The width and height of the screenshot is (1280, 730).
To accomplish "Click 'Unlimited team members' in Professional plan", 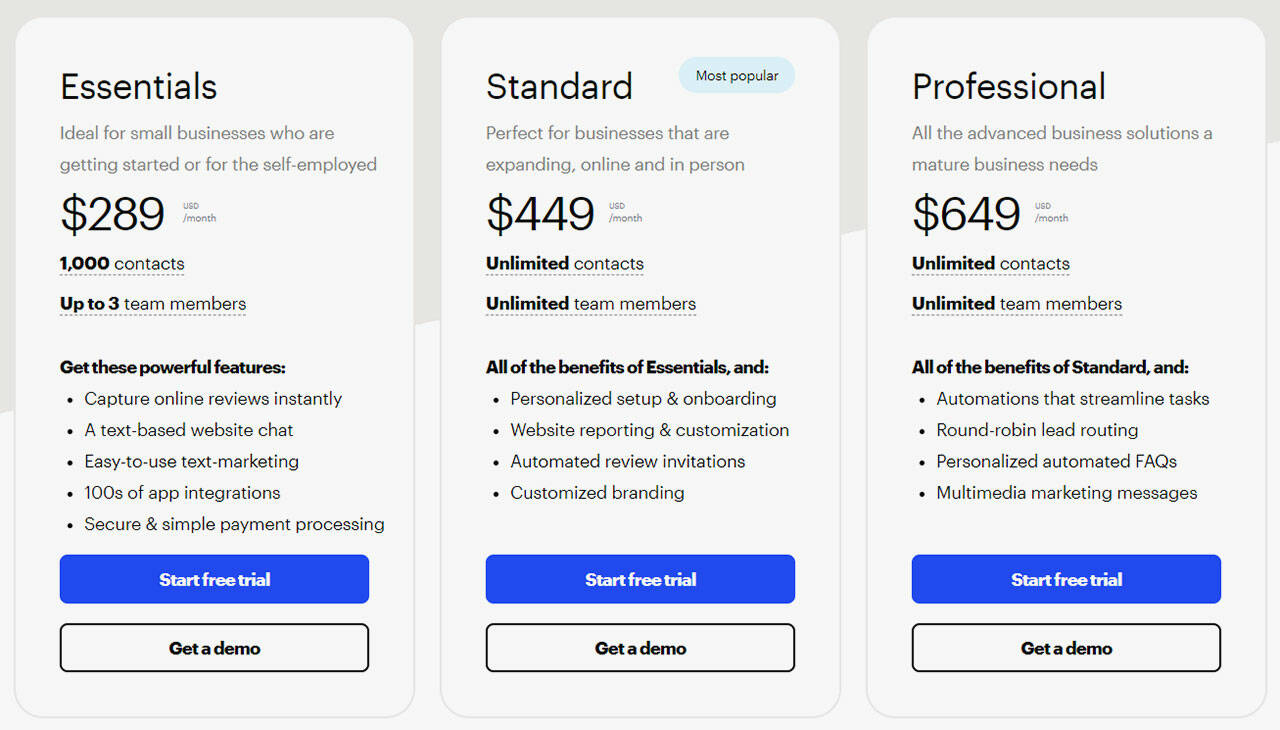I will 1017,304.
